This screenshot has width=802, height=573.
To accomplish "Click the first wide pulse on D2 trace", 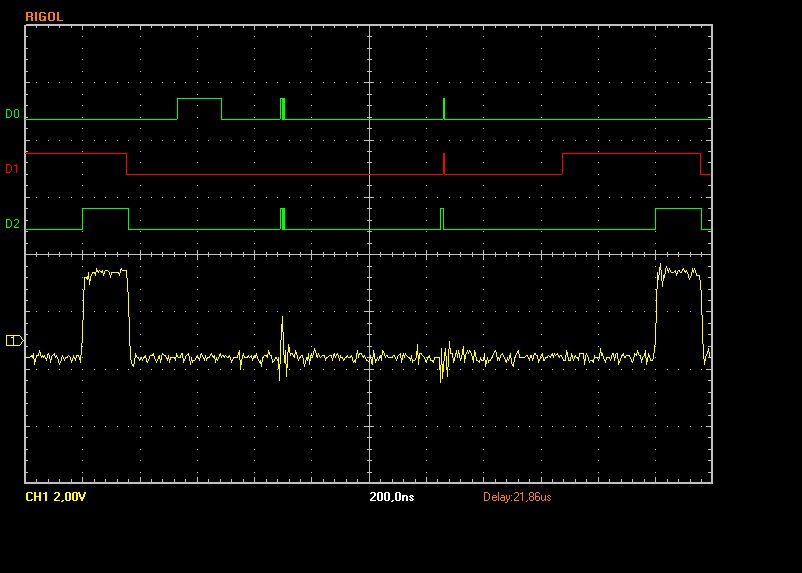I will (105, 210).
